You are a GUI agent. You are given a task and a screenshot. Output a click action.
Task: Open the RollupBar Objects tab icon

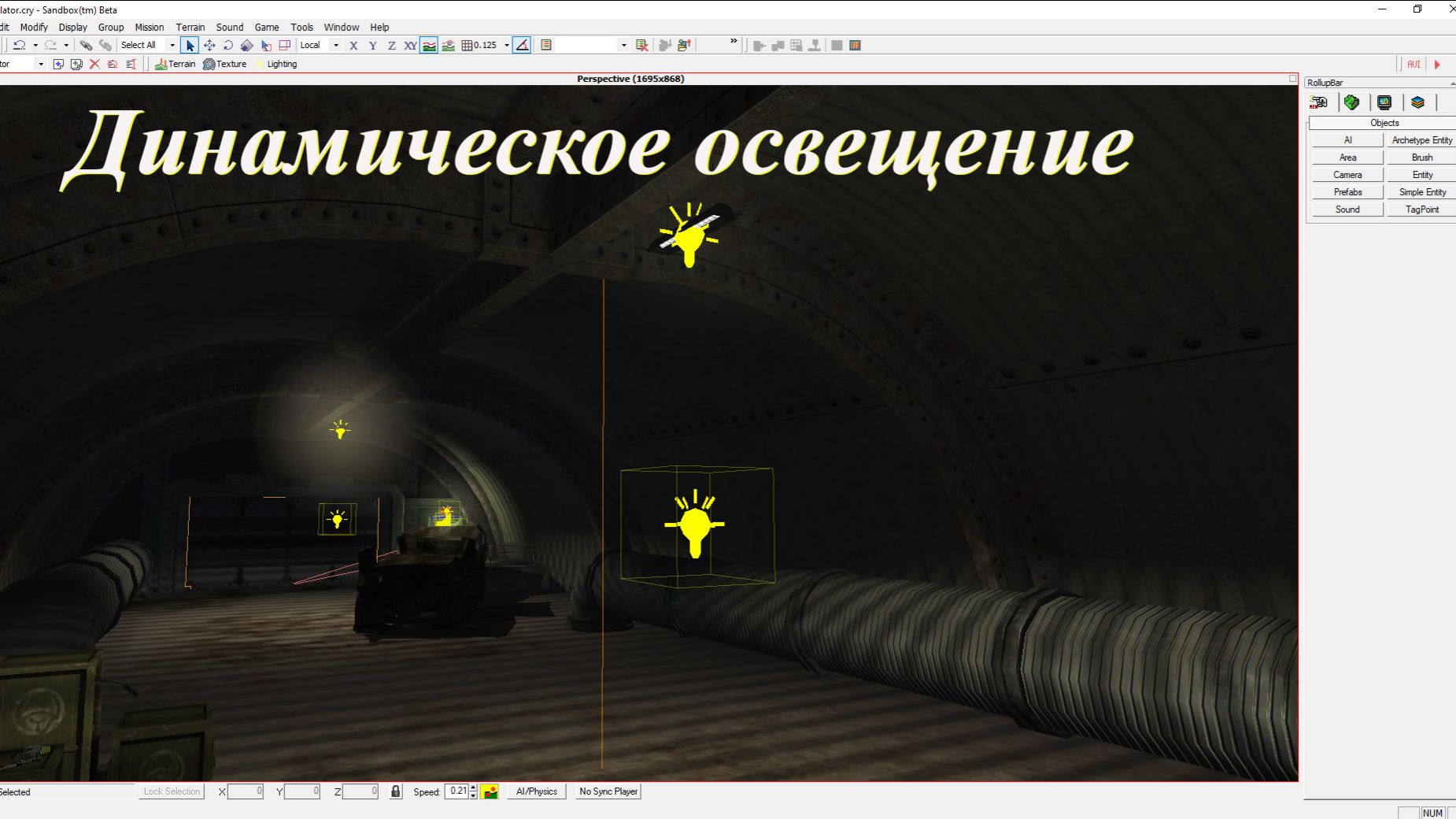tap(1321, 102)
